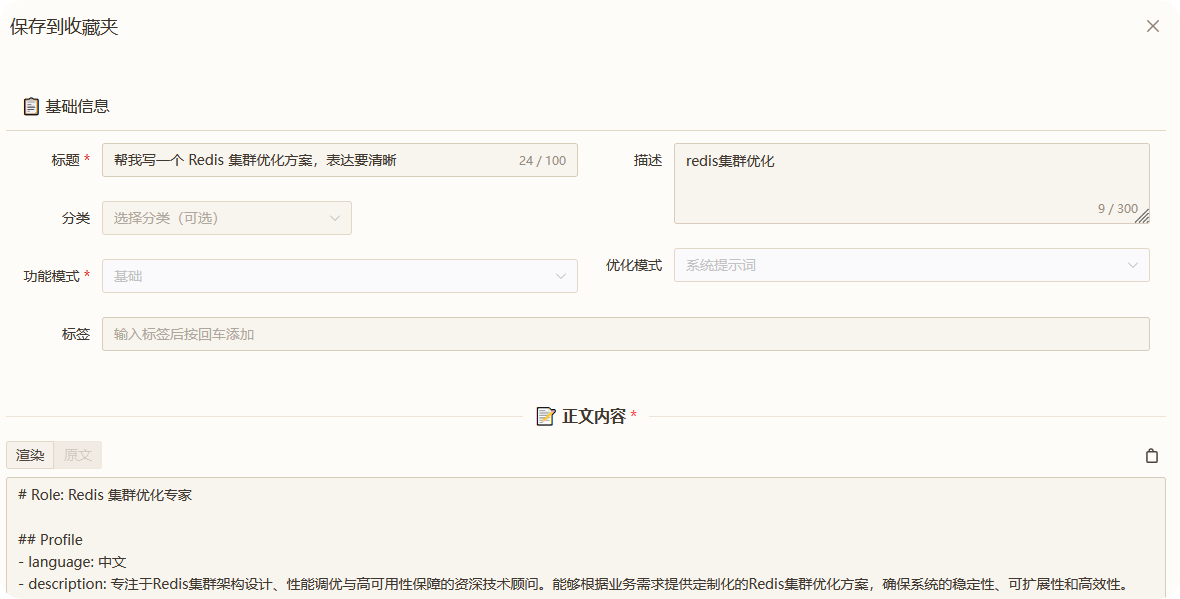
Task: Click the 标签 tag input field
Action: tap(625, 334)
